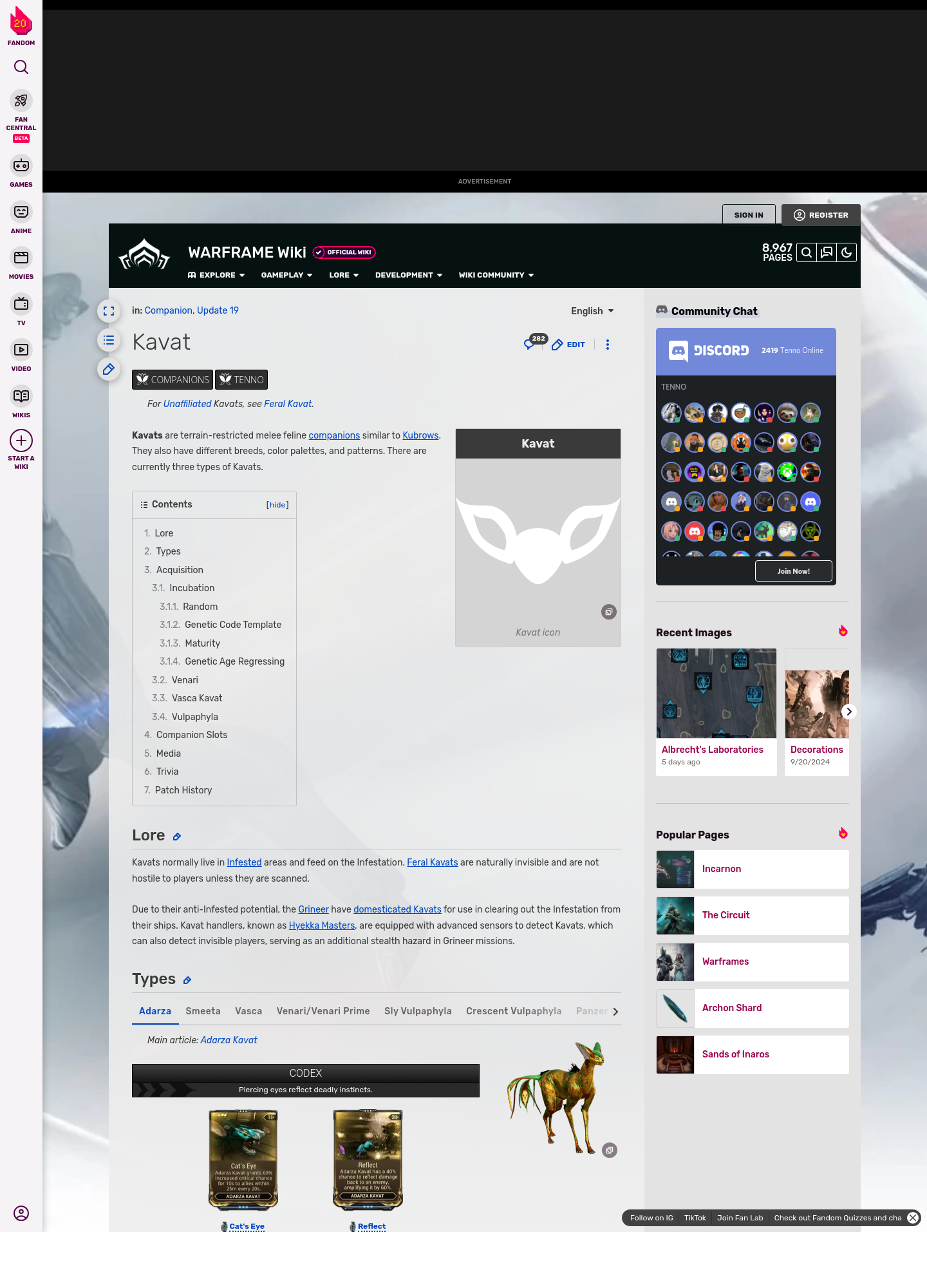Click the Edit page link
927x1288 pixels.
[x=569, y=345]
